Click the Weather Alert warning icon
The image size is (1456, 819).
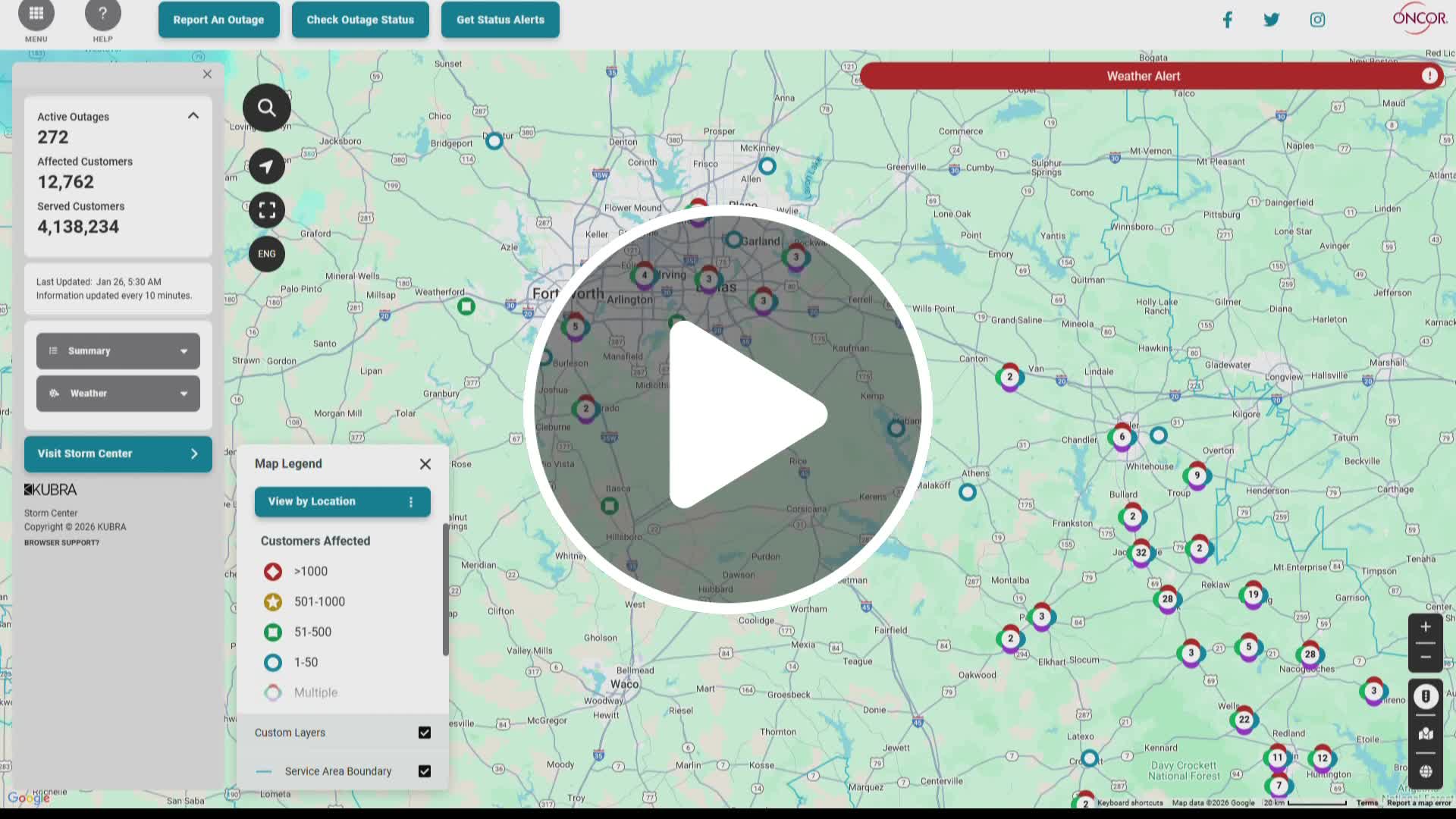pos(1429,75)
